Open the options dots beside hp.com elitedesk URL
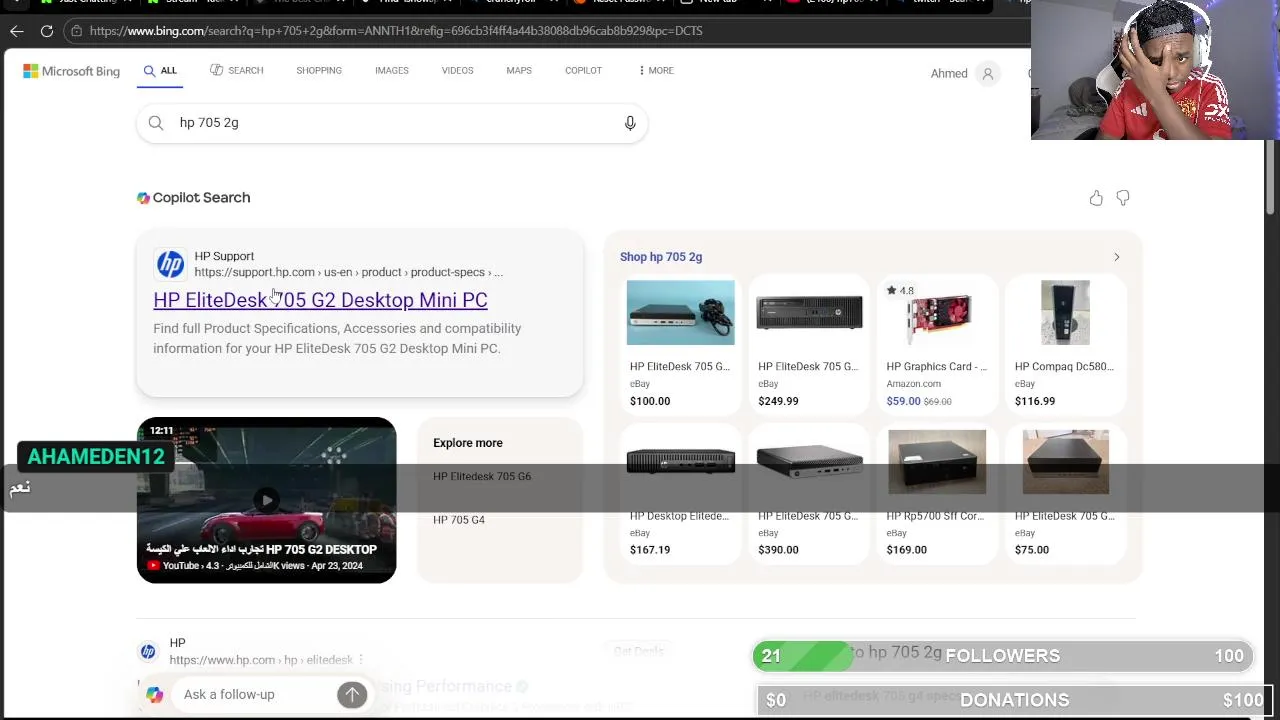Image resolution: width=1280 pixels, height=720 pixels. [361, 660]
